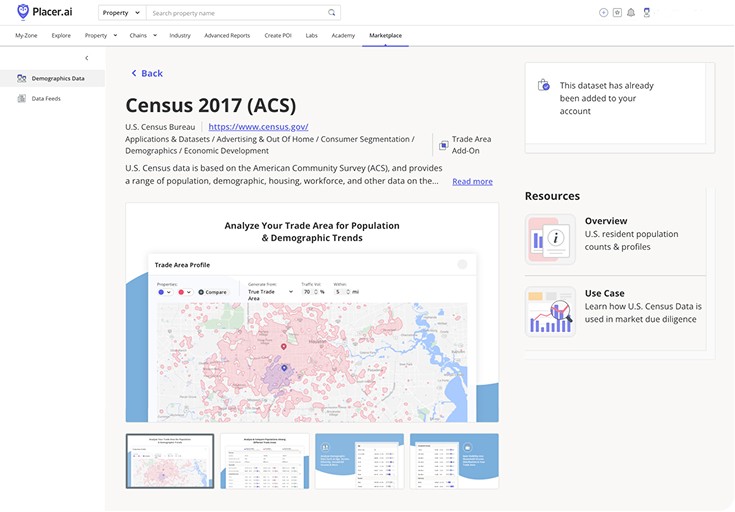Open the Create POI tab

tap(278, 35)
